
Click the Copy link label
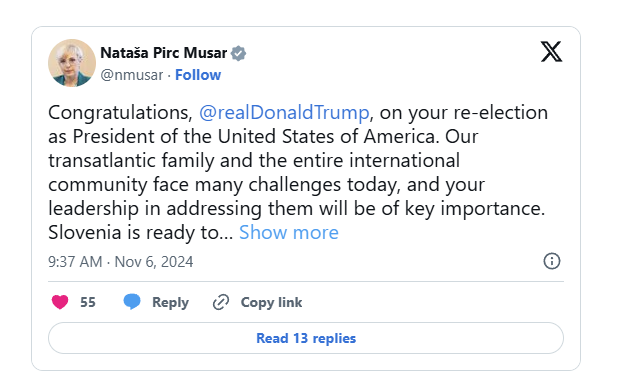(x=271, y=302)
